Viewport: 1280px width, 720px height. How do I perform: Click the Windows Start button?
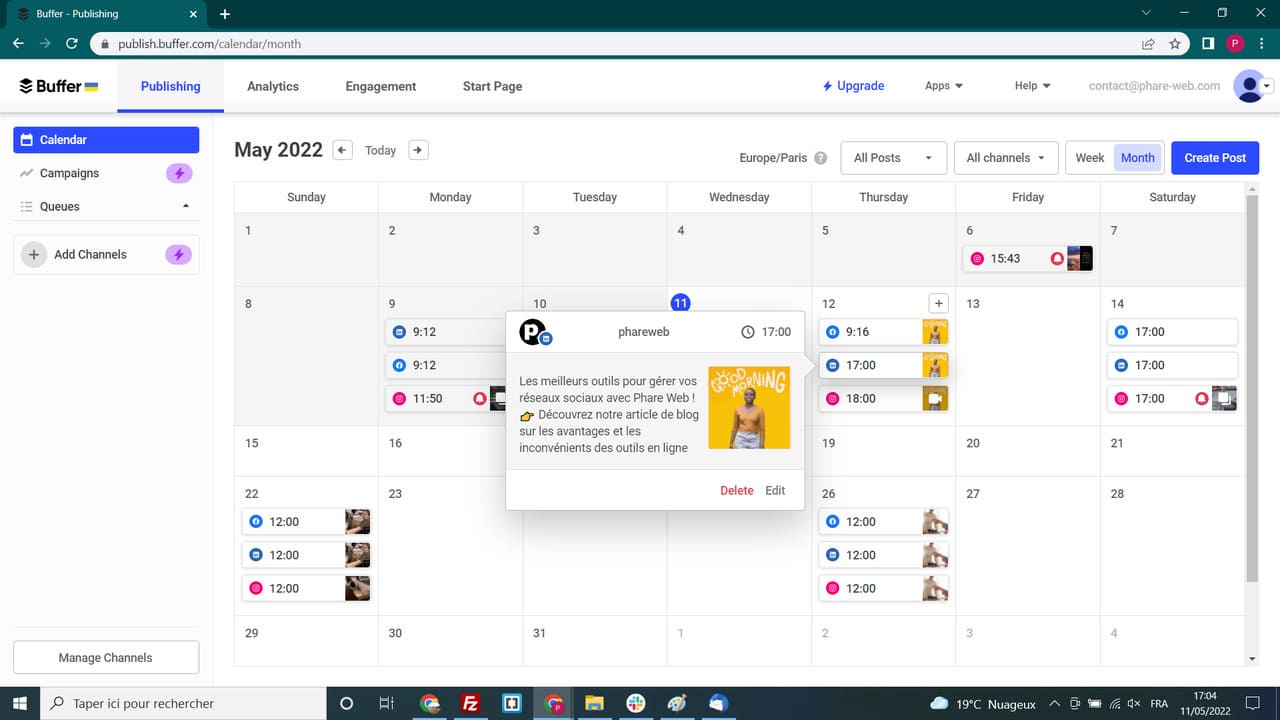(x=20, y=703)
